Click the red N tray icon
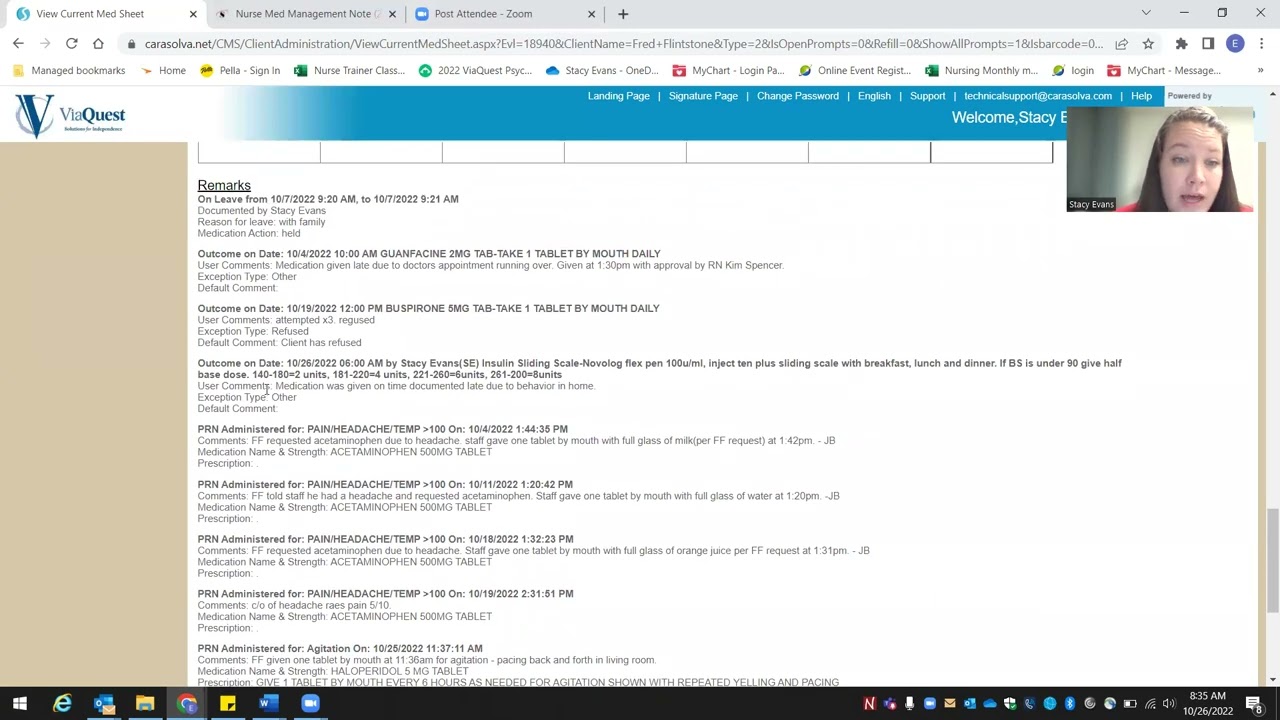 [869, 704]
